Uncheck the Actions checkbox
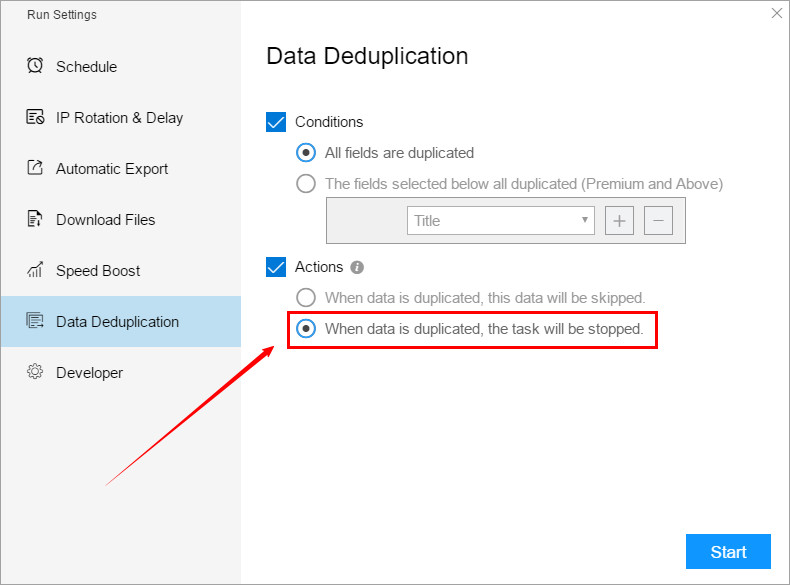This screenshot has width=790, height=585. pos(276,267)
